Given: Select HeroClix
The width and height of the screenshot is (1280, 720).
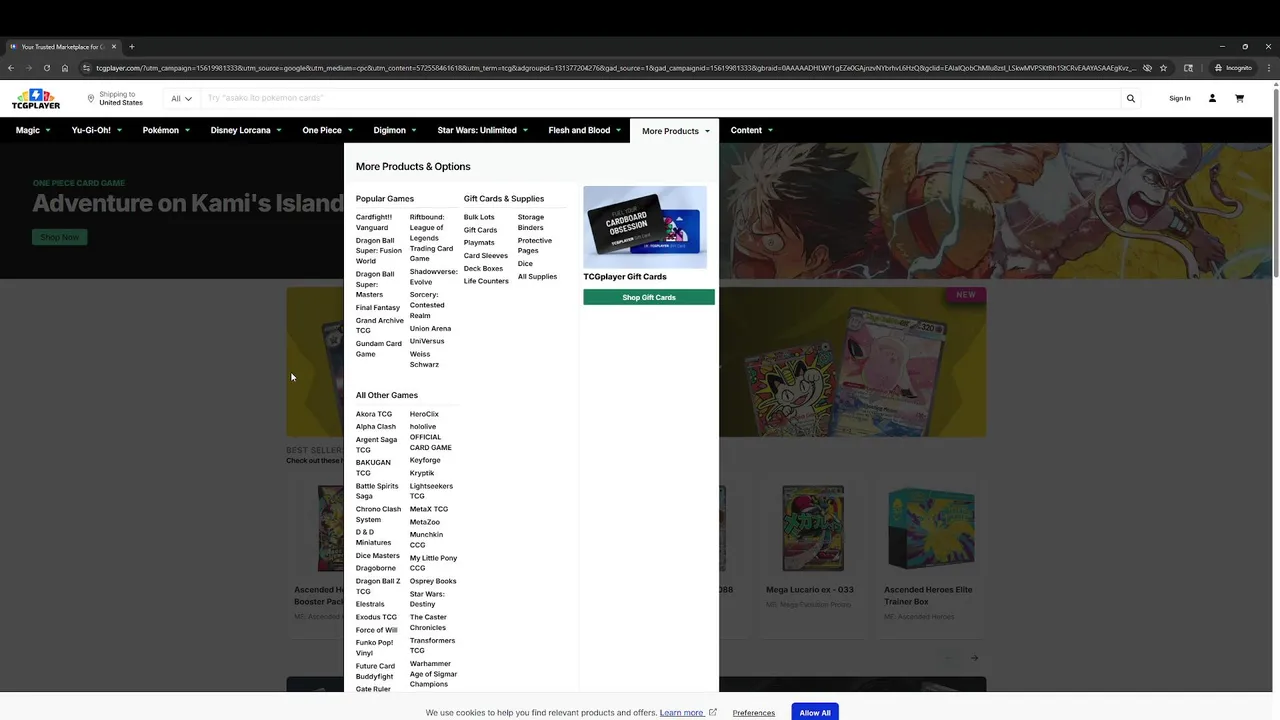Looking at the screenshot, I should 424,414.
